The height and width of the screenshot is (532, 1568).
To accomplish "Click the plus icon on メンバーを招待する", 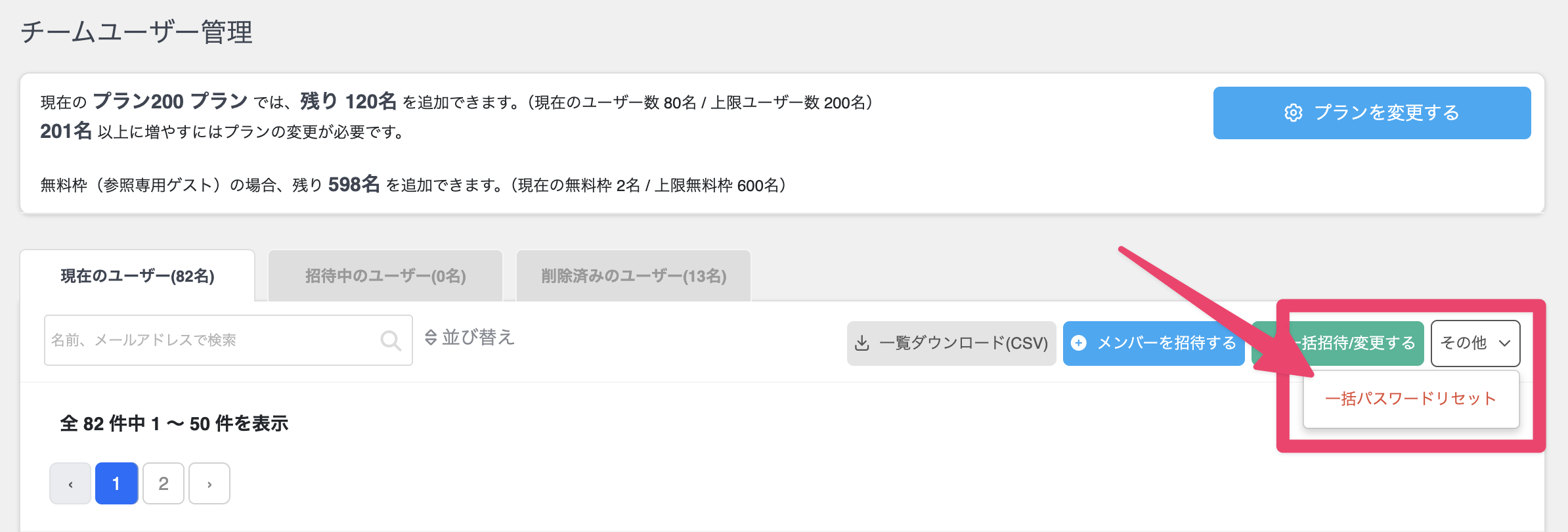I will pyautogui.click(x=1078, y=343).
